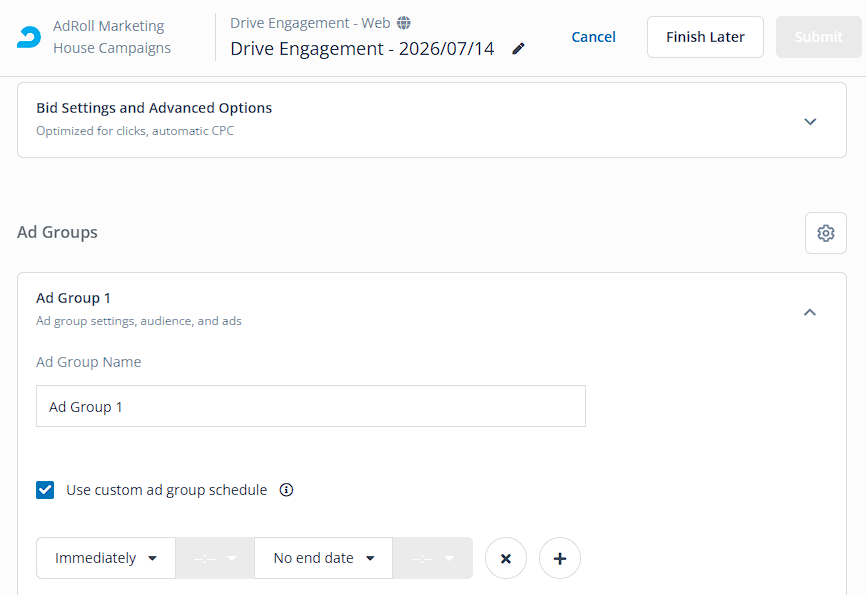The width and height of the screenshot is (866, 595).
Task: Click the Drive Engagement - Web label
Action: coord(310,23)
